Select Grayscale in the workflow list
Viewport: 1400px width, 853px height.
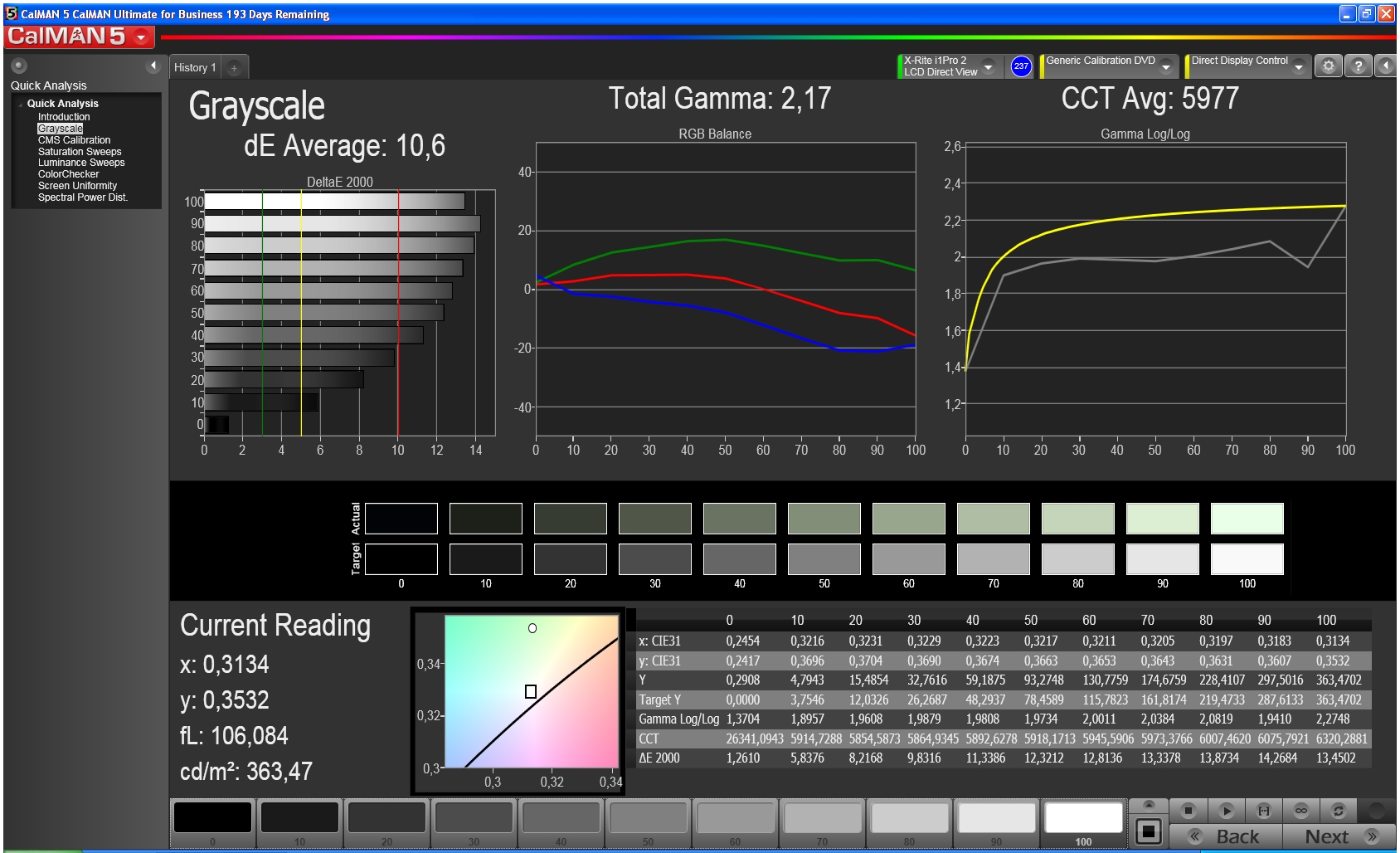60,129
